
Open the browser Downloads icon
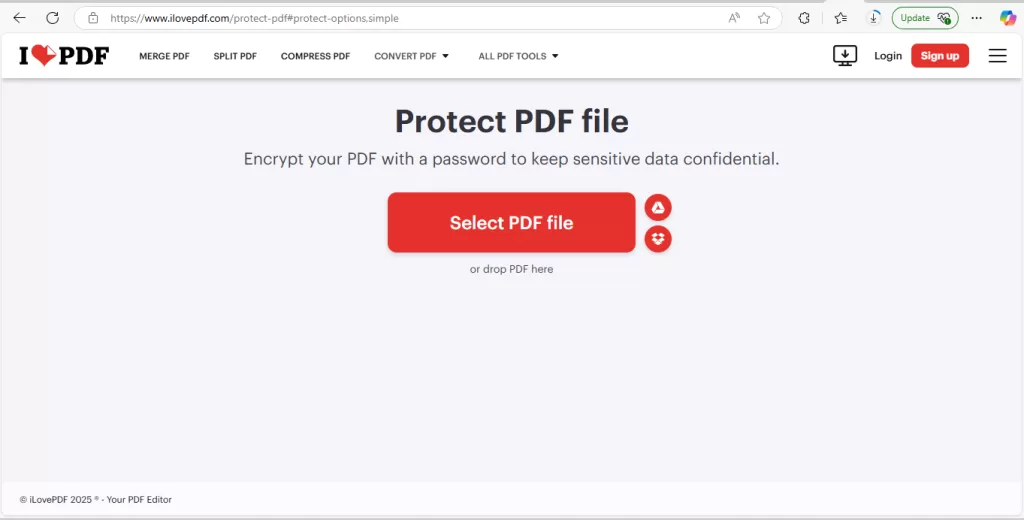click(874, 18)
